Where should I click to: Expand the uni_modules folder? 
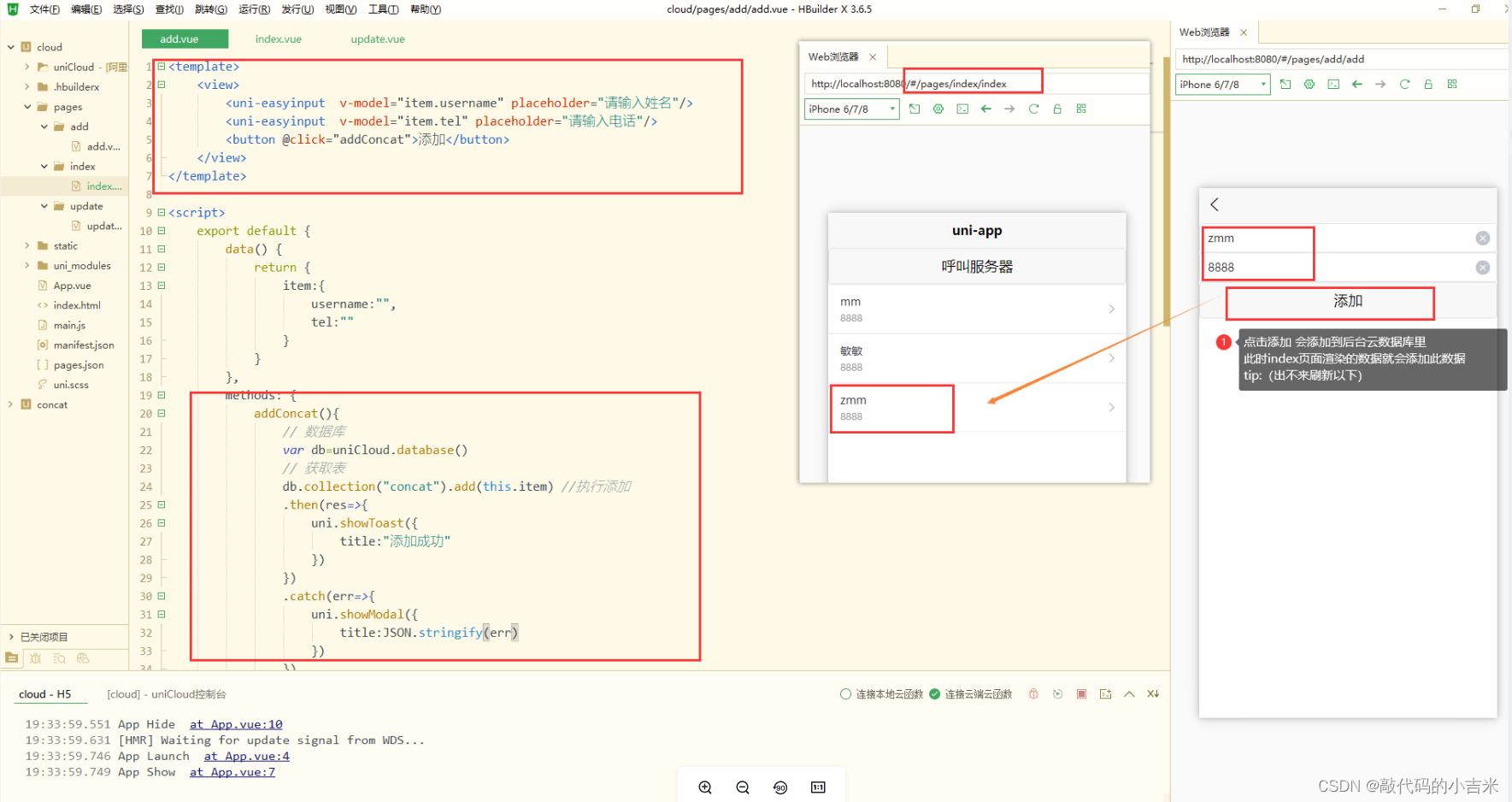26,265
